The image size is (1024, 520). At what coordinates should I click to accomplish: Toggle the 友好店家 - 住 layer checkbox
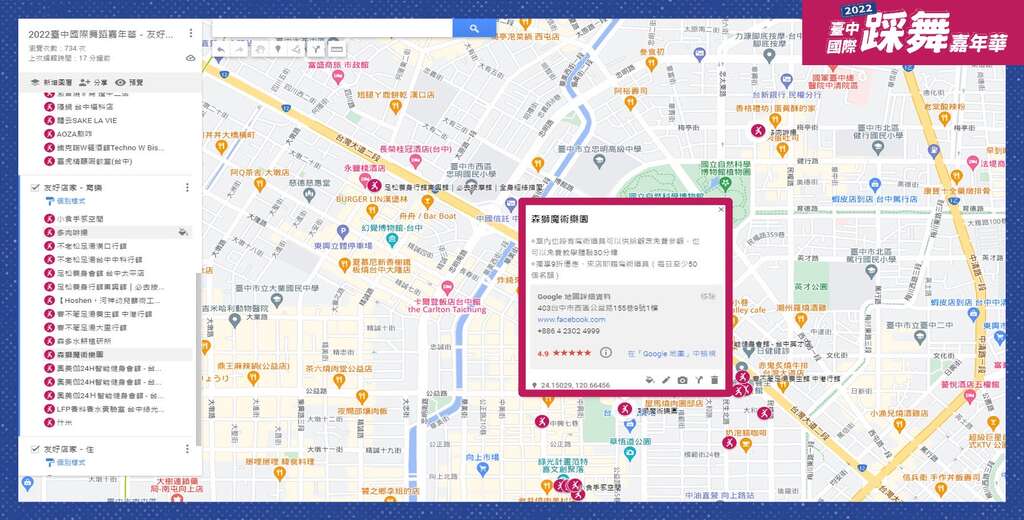tap(35, 449)
